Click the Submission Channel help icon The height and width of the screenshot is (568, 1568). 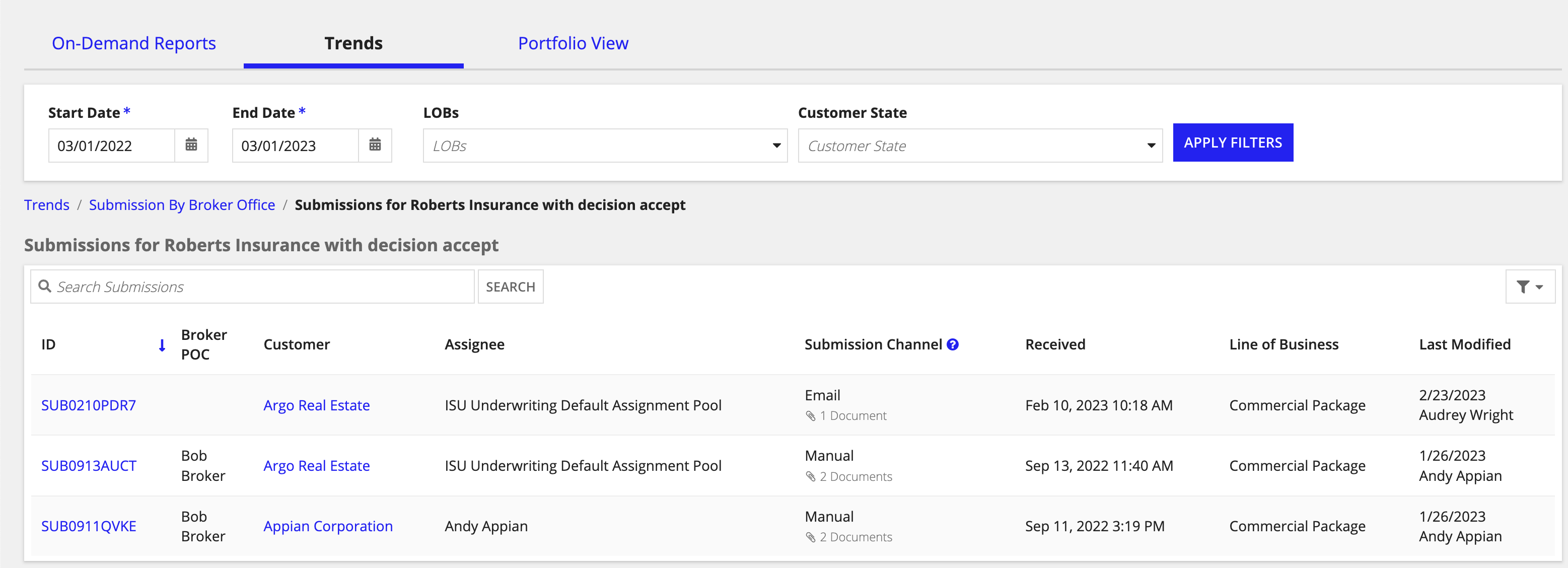click(953, 344)
